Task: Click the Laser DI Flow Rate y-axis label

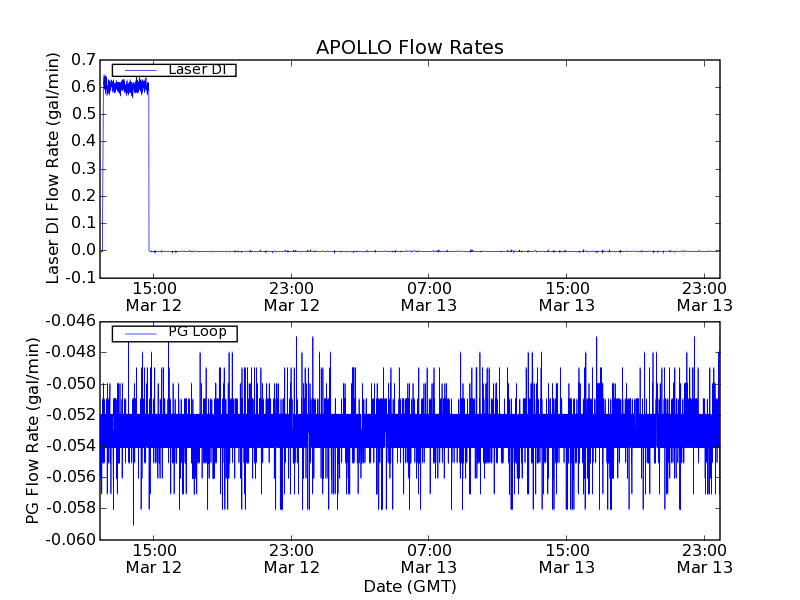Action: pos(54,168)
